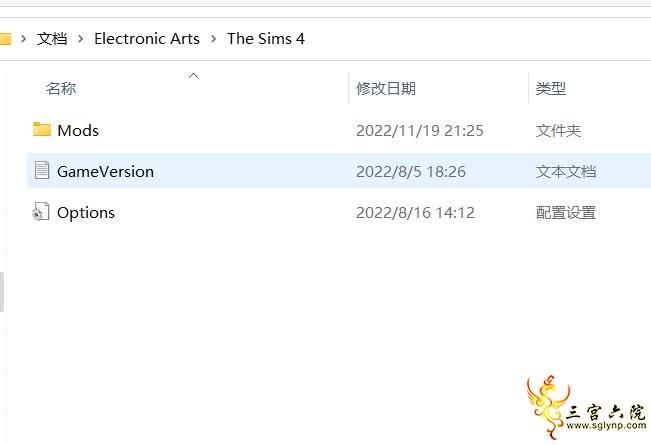Select the GameVersion text file icon
651x445 pixels.
point(42,170)
